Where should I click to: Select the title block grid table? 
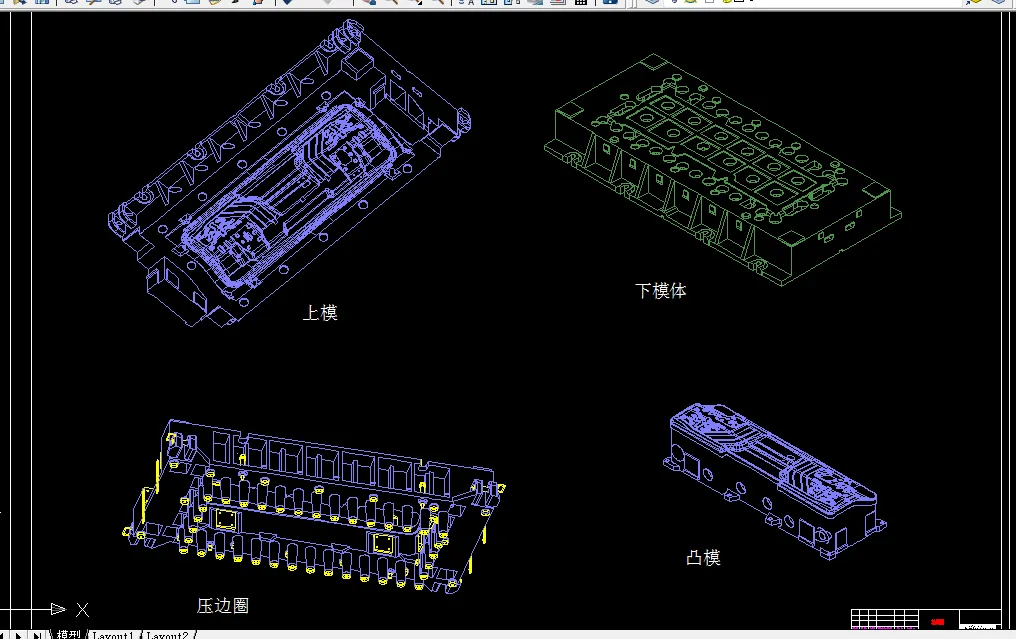pyautogui.click(x=884, y=618)
